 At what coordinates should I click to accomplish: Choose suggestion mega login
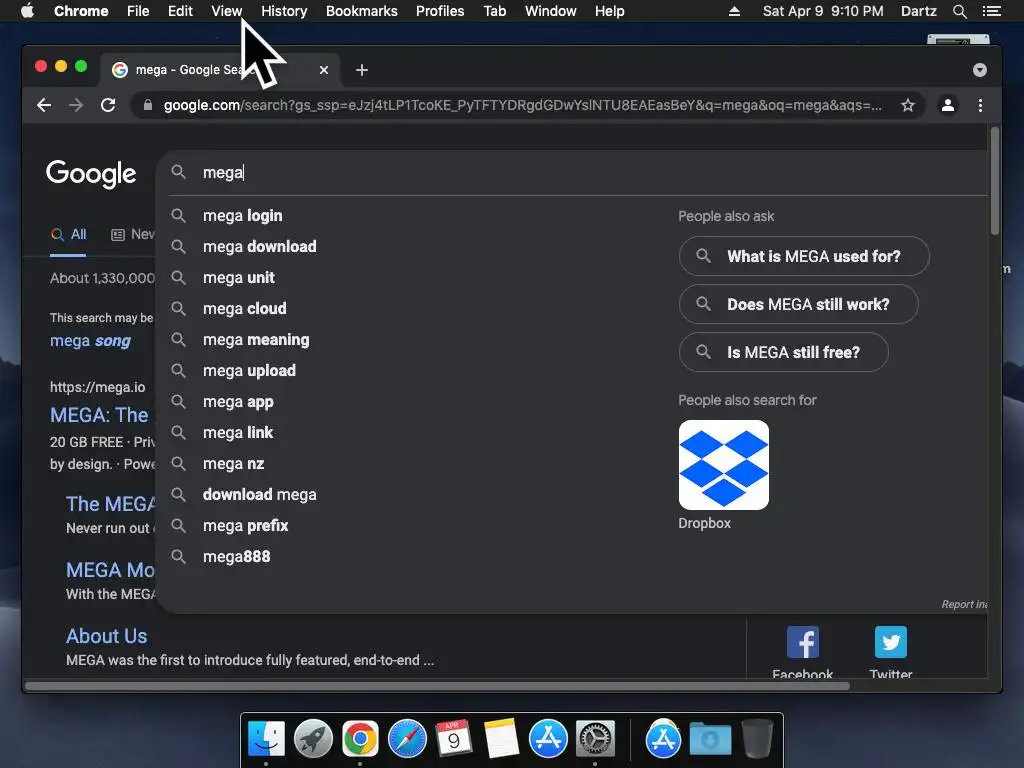pyautogui.click(x=242, y=216)
